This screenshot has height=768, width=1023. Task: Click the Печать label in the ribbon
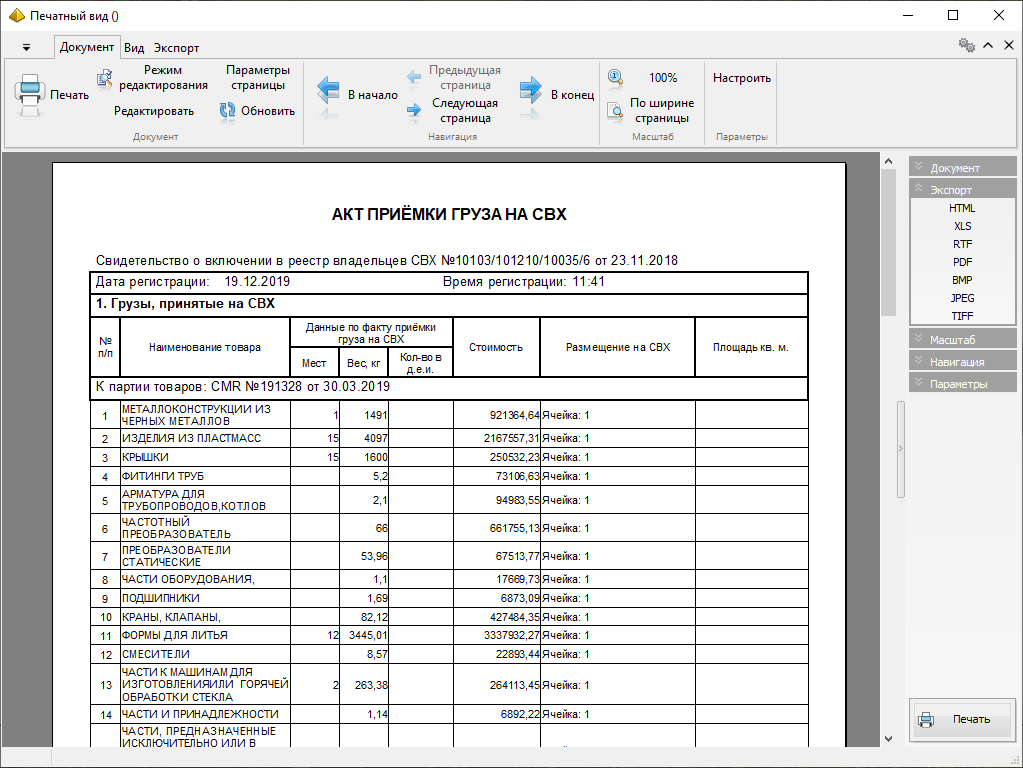tap(69, 95)
